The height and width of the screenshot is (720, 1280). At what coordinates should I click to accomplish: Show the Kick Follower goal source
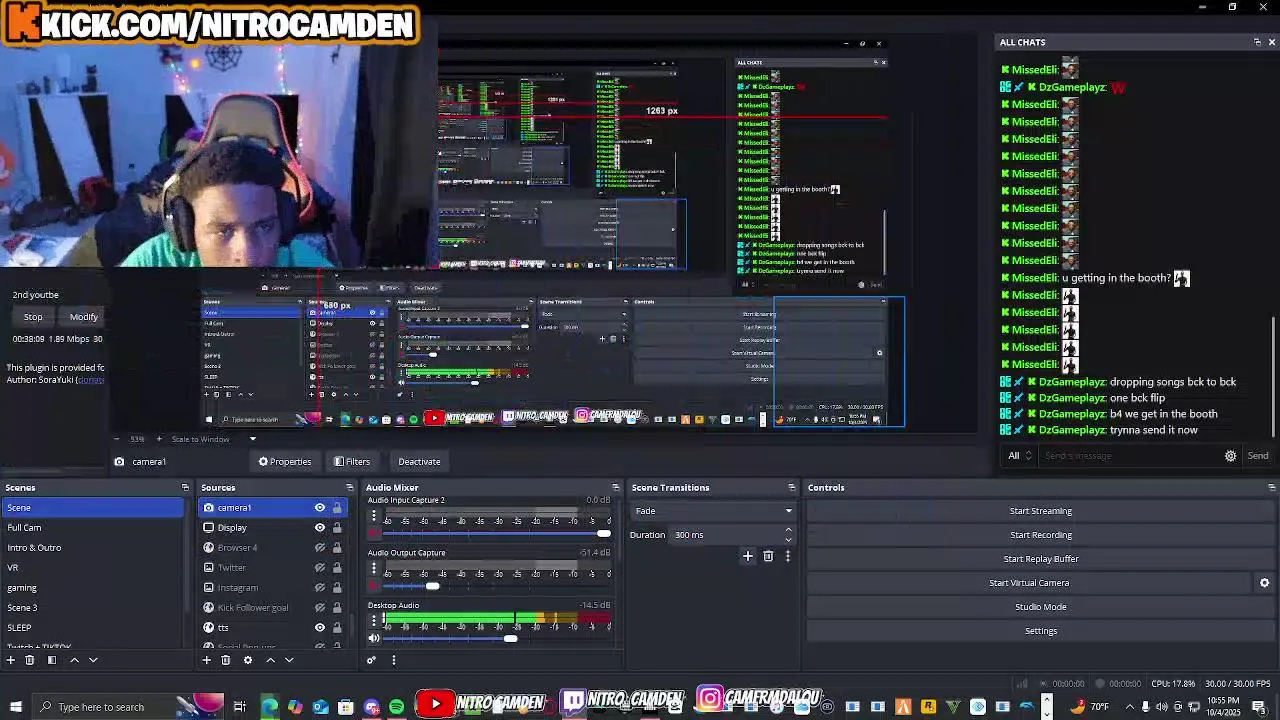[320, 608]
